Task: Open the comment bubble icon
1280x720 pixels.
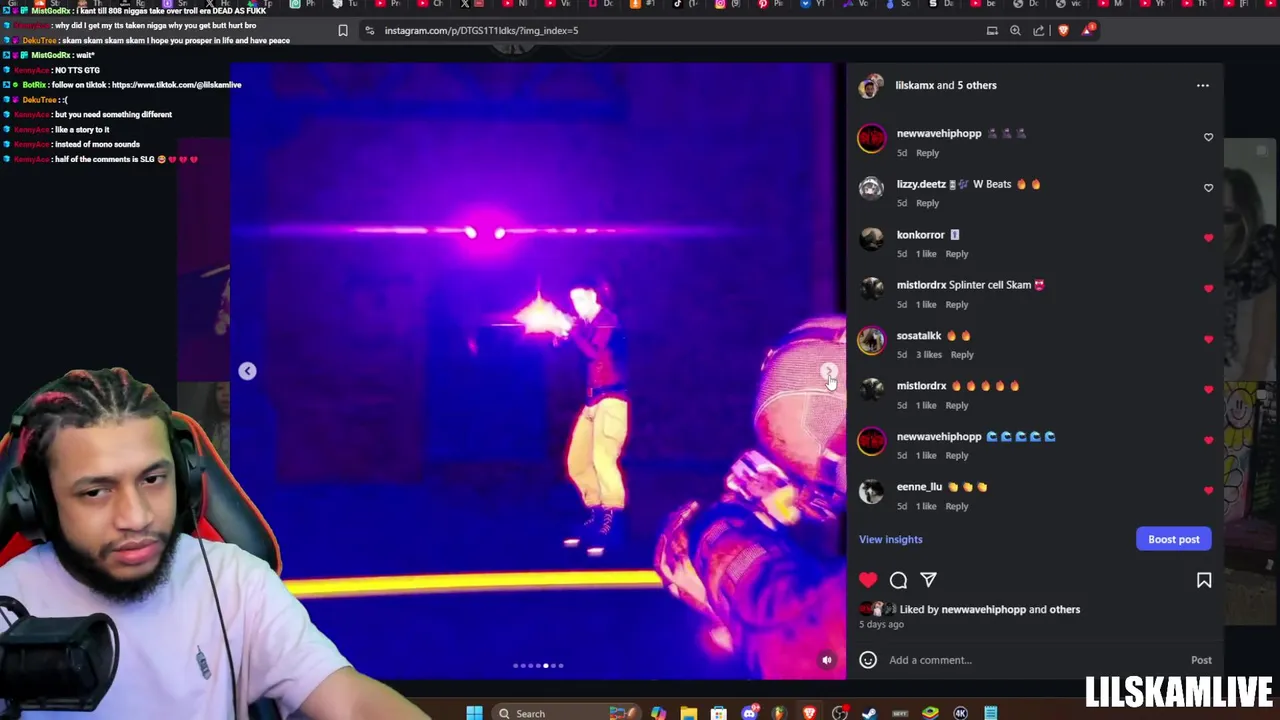Action: pyautogui.click(x=898, y=580)
